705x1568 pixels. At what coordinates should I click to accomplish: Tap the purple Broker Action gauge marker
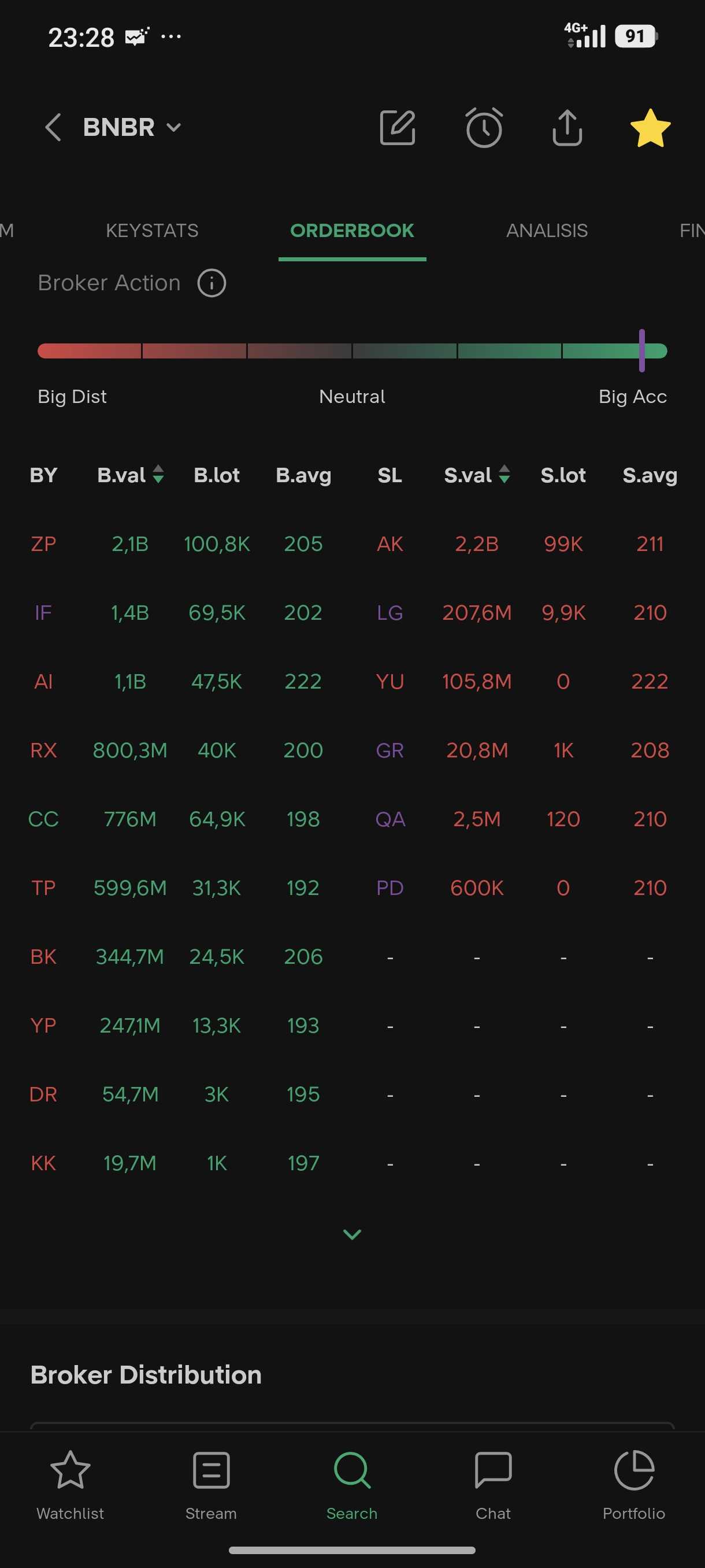click(x=642, y=350)
